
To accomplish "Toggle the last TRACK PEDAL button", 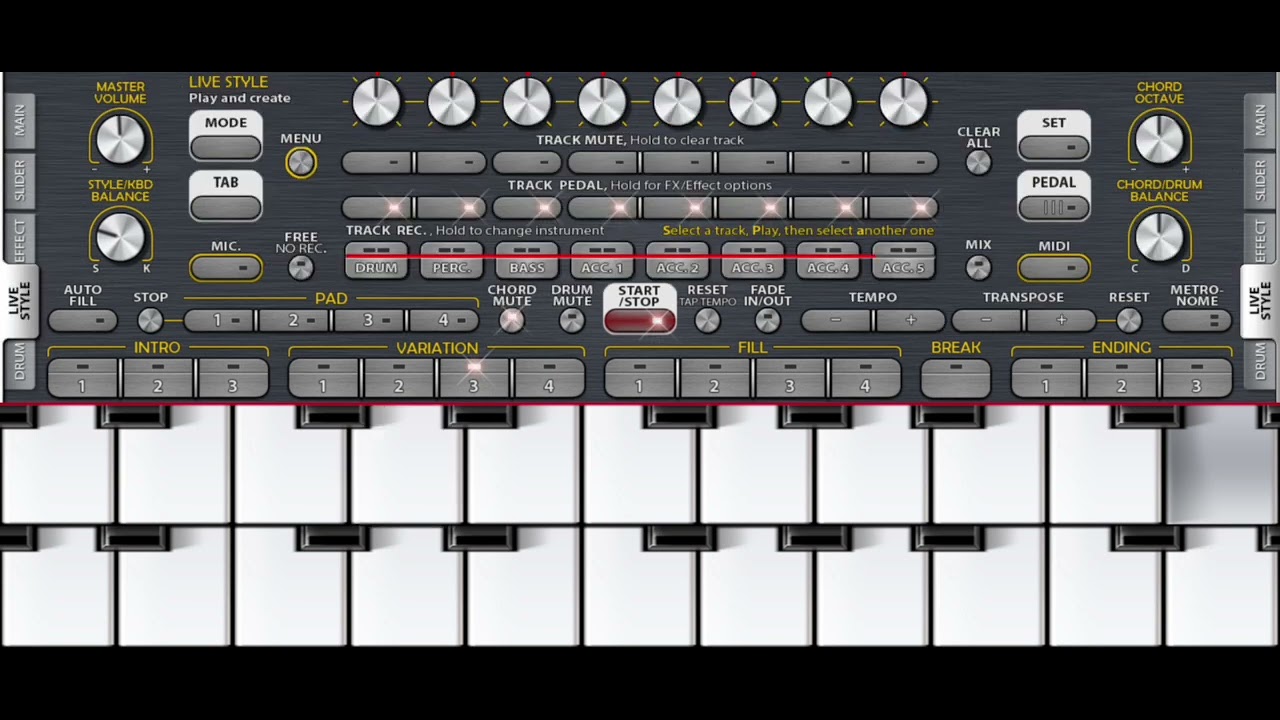I will coord(903,207).
